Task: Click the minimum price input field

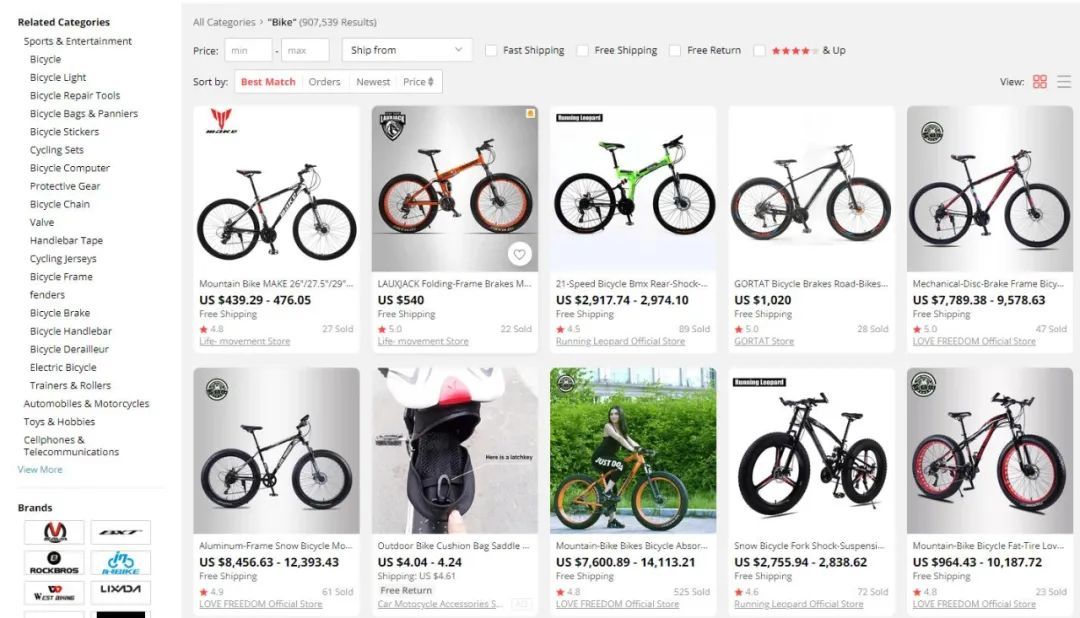Action: pos(247,50)
